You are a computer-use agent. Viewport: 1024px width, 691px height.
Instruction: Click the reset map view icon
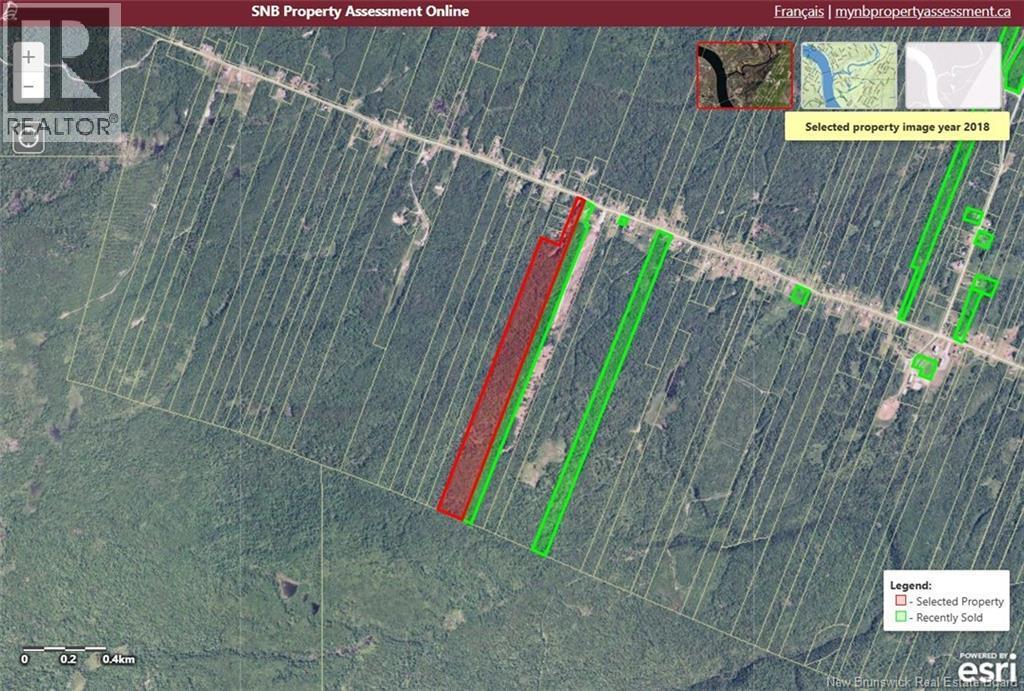(x=29, y=138)
